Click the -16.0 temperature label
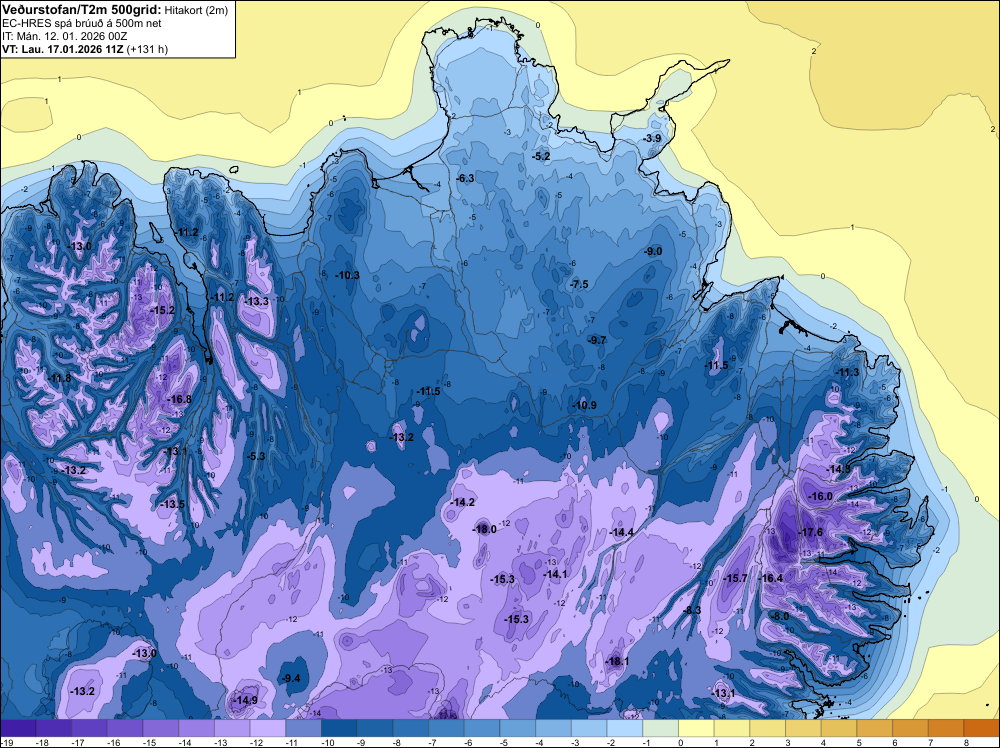The width and height of the screenshot is (1000, 748). click(820, 497)
